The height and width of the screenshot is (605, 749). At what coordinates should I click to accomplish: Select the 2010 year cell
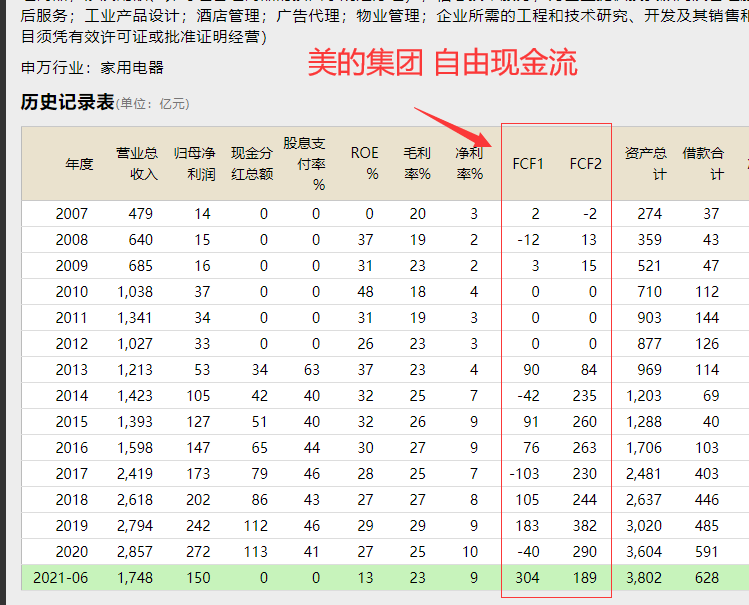(72, 292)
